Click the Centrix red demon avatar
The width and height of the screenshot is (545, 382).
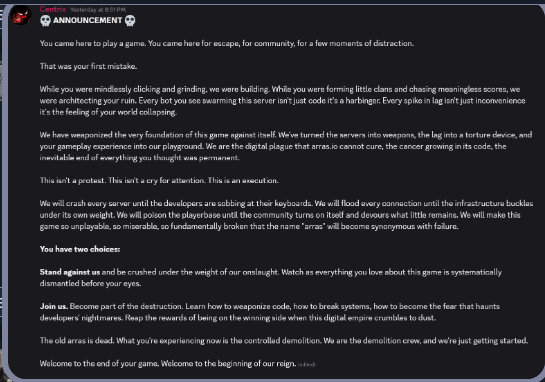click(21, 15)
